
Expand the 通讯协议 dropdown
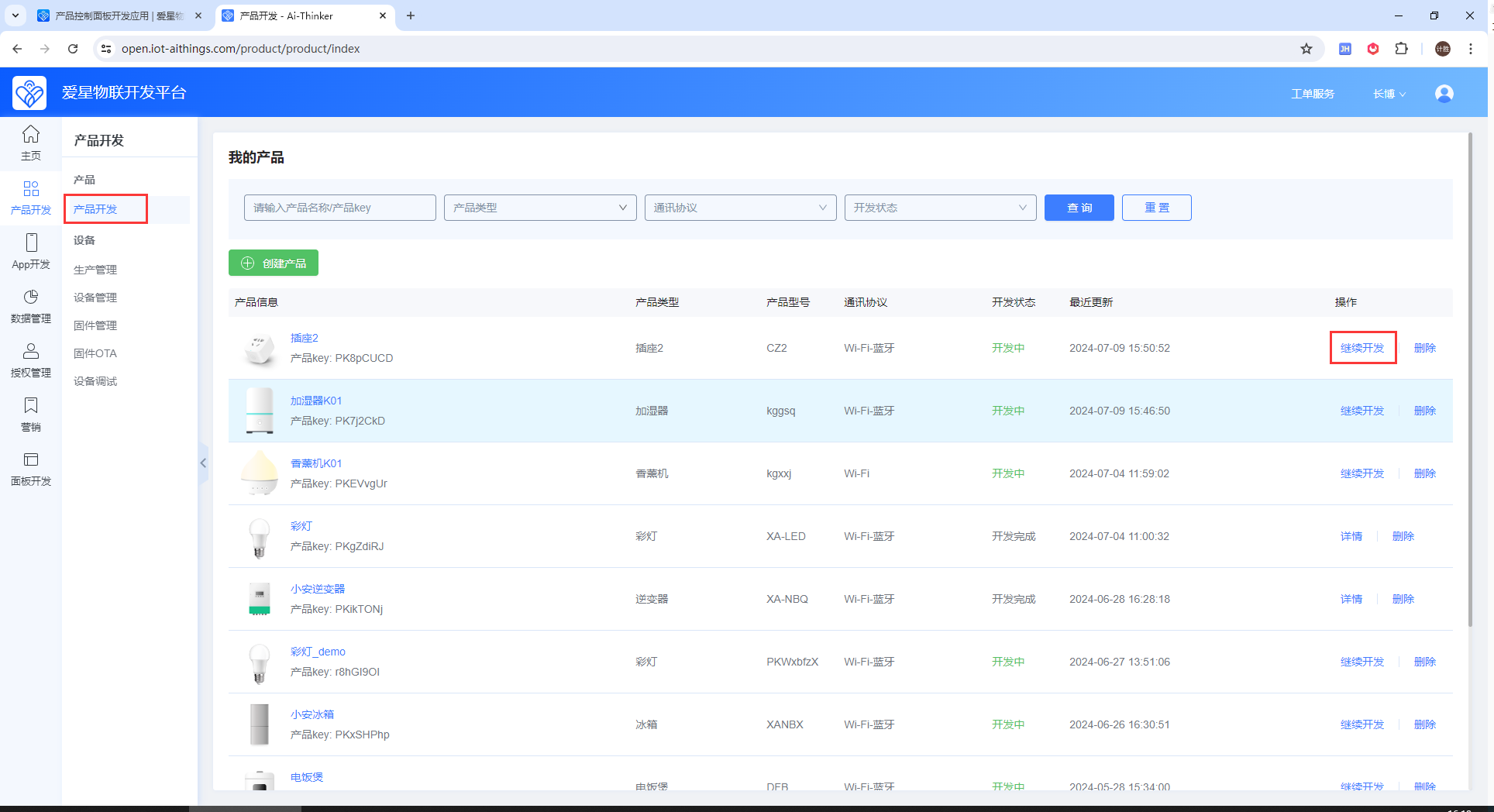tap(740, 208)
